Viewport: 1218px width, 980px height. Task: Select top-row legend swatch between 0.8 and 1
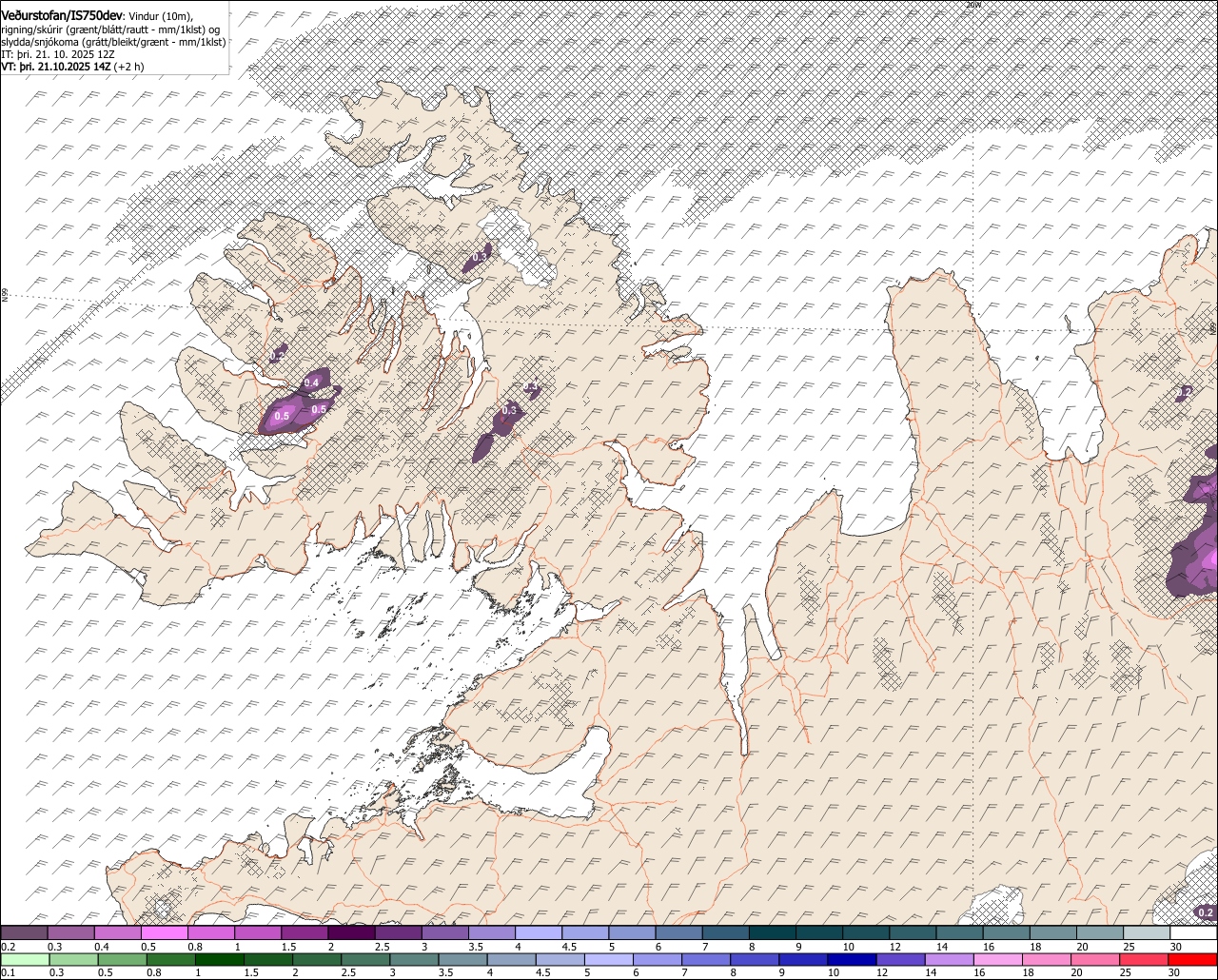pyautogui.click(x=210, y=932)
